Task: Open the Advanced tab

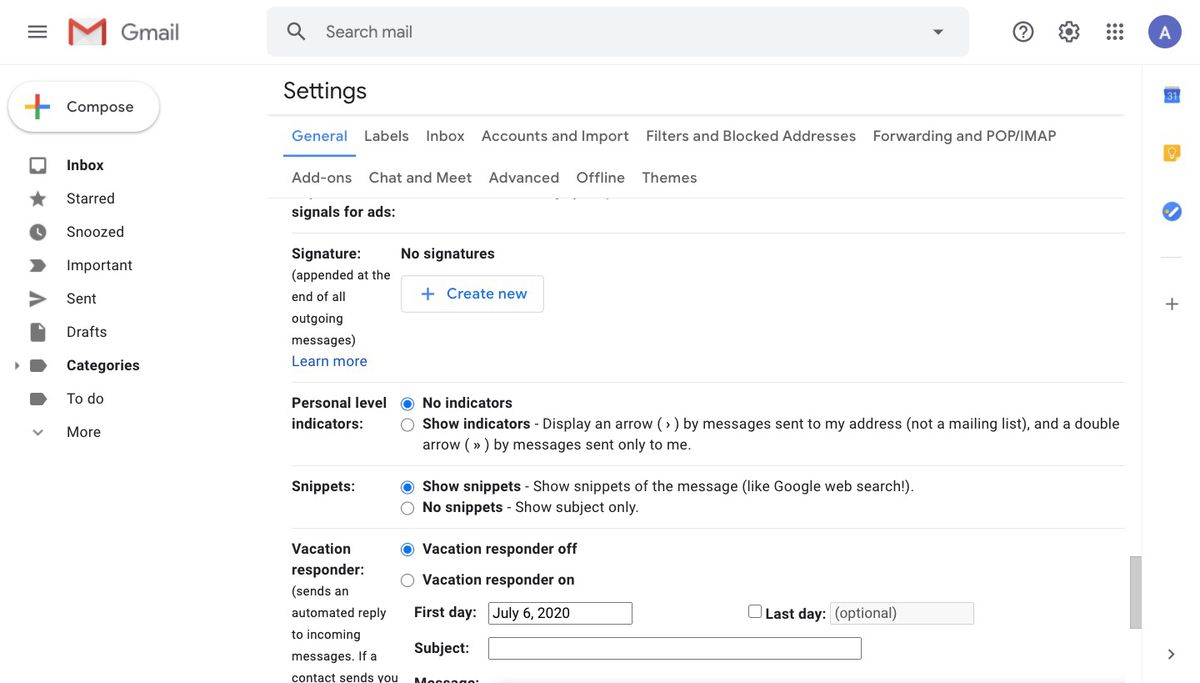Action: [x=524, y=178]
